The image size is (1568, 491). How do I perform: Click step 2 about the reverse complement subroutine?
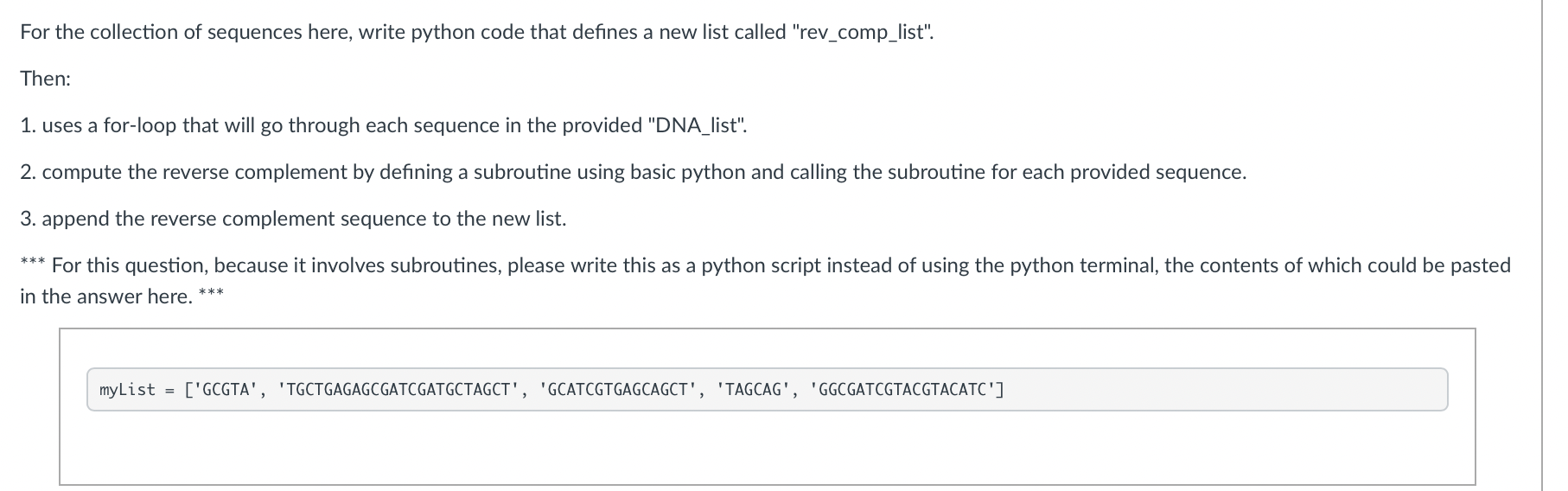(x=634, y=172)
